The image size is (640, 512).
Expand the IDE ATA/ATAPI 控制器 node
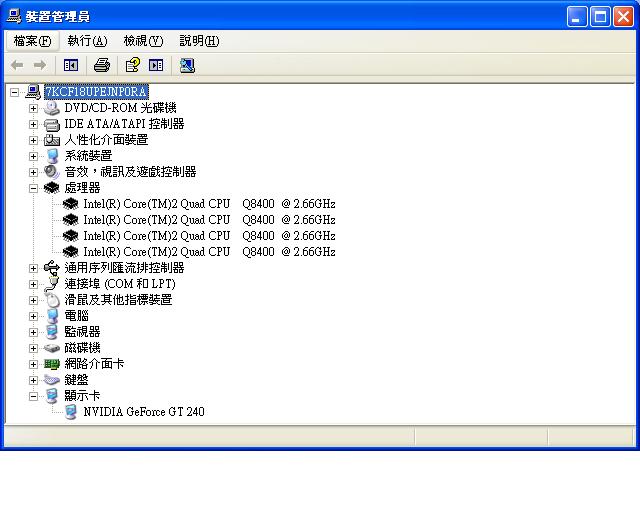33,124
